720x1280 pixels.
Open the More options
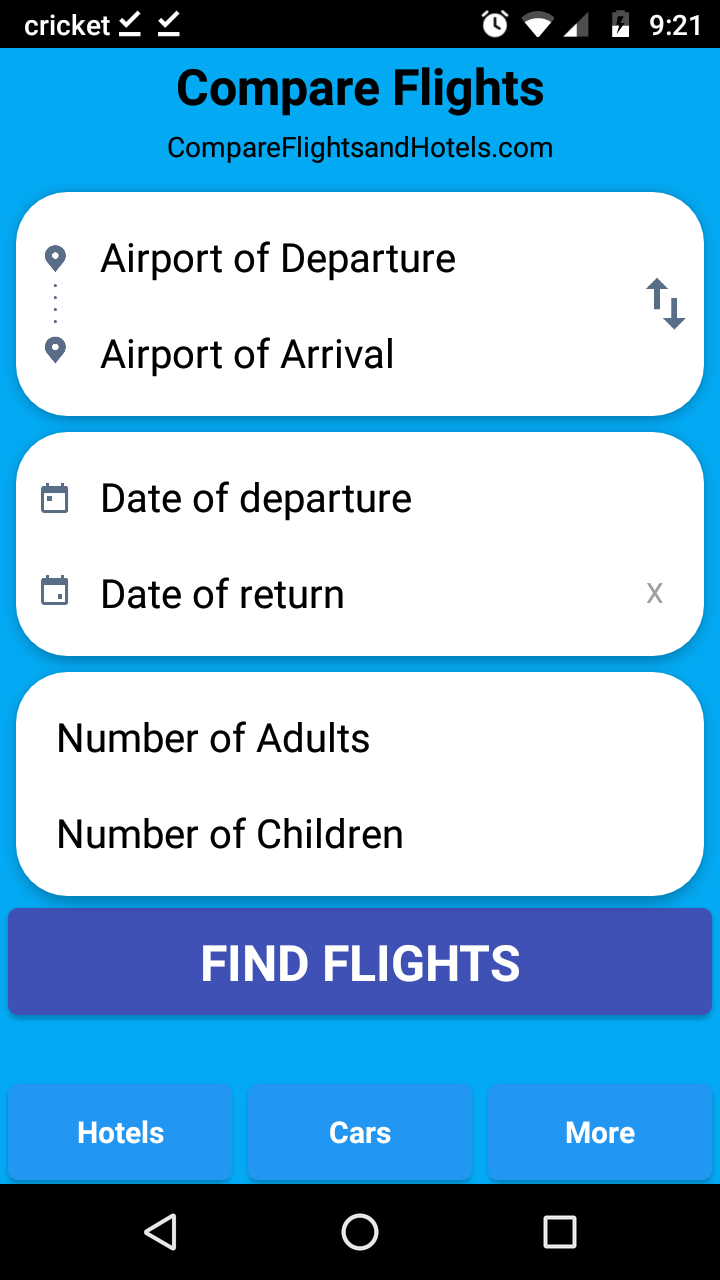600,1132
